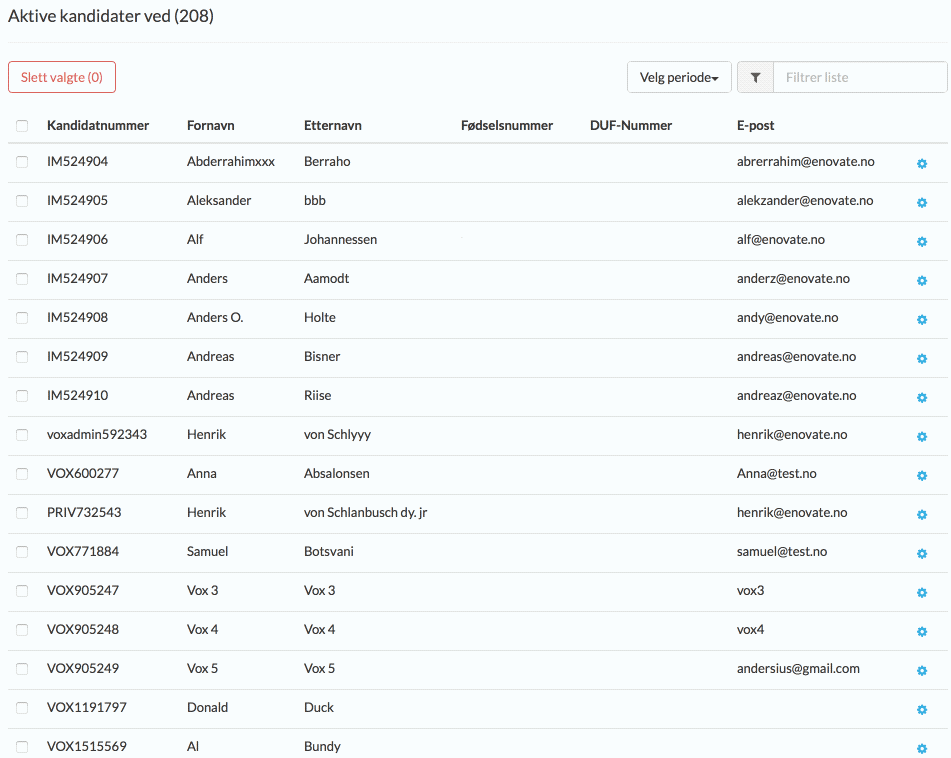Viewport: 951px width, 758px height.
Task: Click surname von Schlyyy
Action: point(337,434)
